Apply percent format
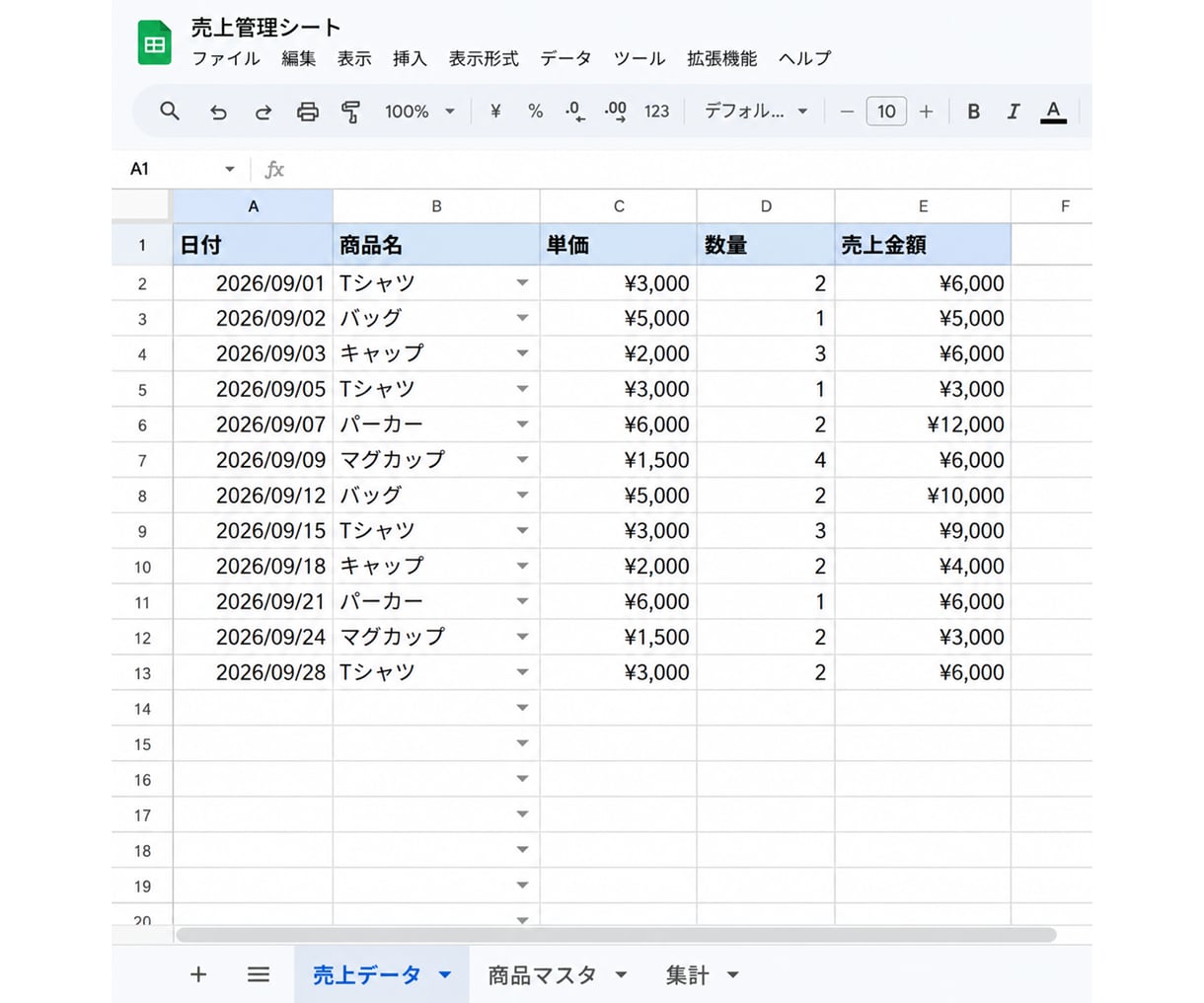The image size is (1204, 1003). tap(535, 112)
